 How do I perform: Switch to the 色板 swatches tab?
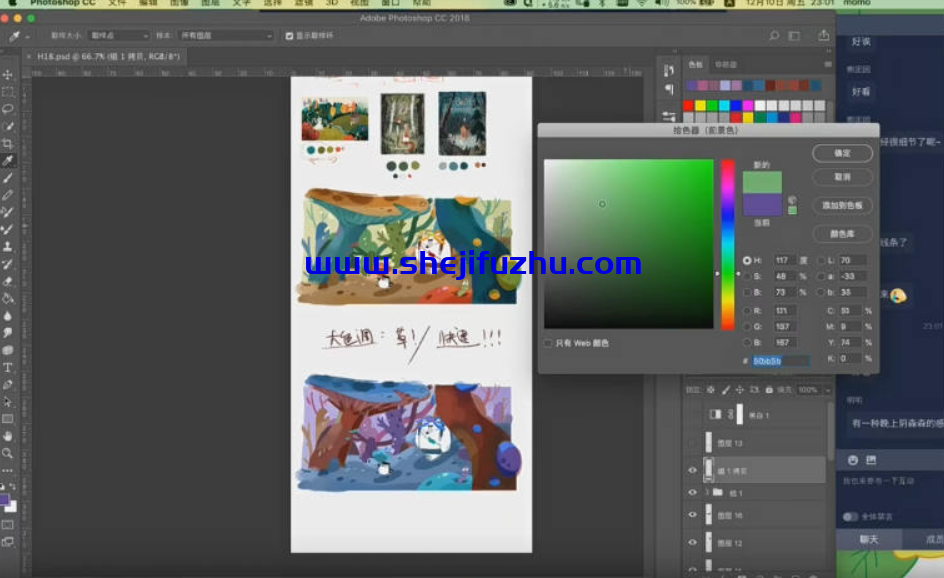coord(695,64)
